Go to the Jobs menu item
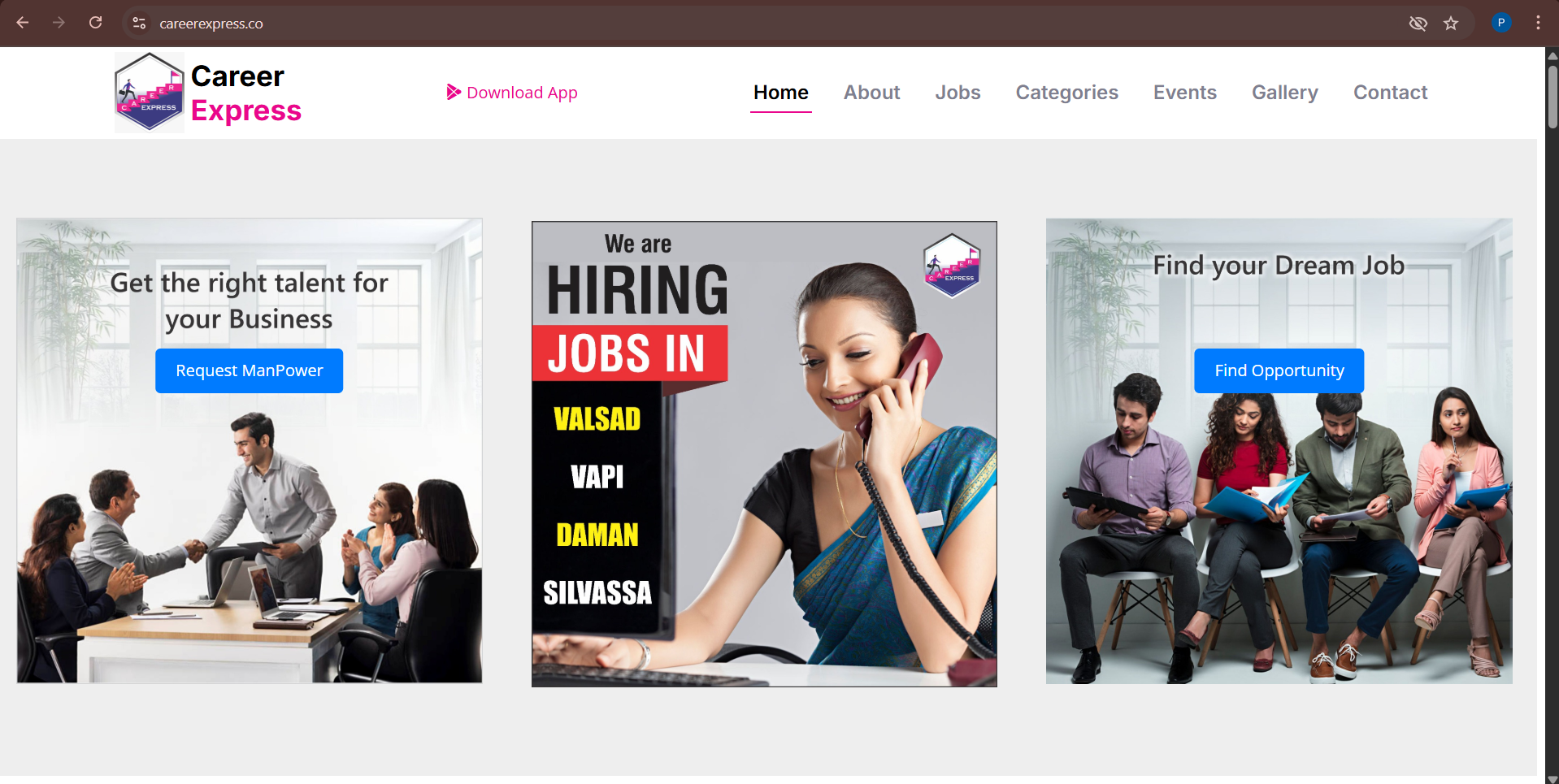Image resolution: width=1559 pixels, height=784 pixels. [958, 93]
